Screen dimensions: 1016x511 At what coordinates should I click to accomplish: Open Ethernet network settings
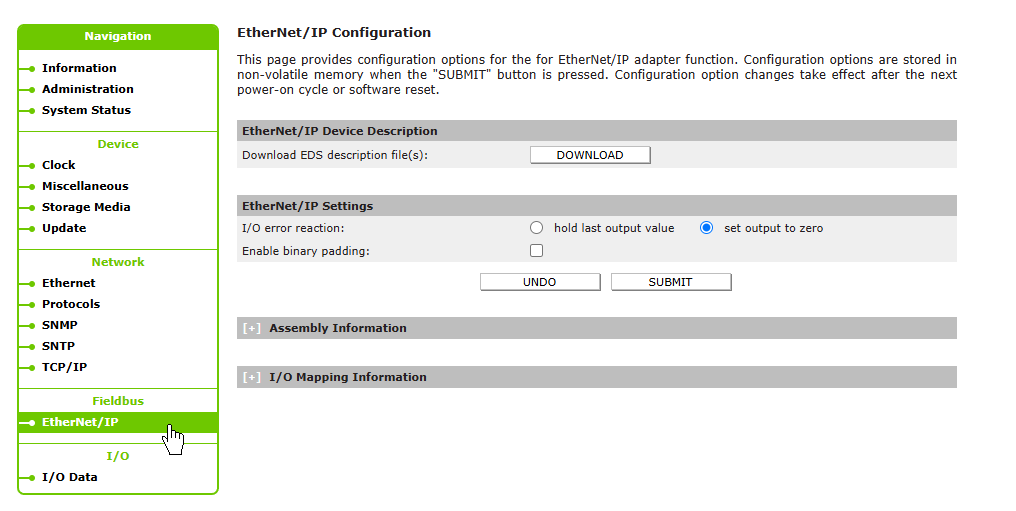(x=69, y=283)
